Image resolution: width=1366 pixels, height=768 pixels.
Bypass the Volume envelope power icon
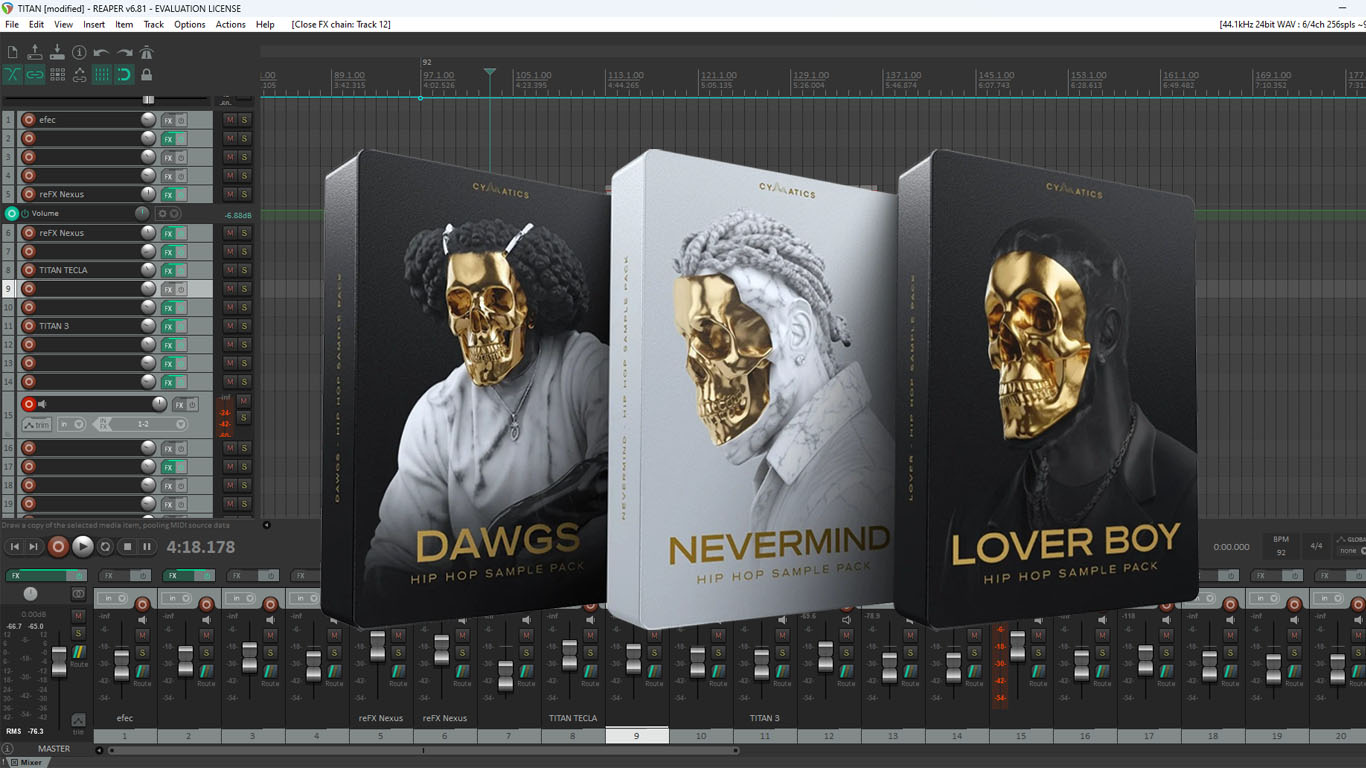pos(25,214)
